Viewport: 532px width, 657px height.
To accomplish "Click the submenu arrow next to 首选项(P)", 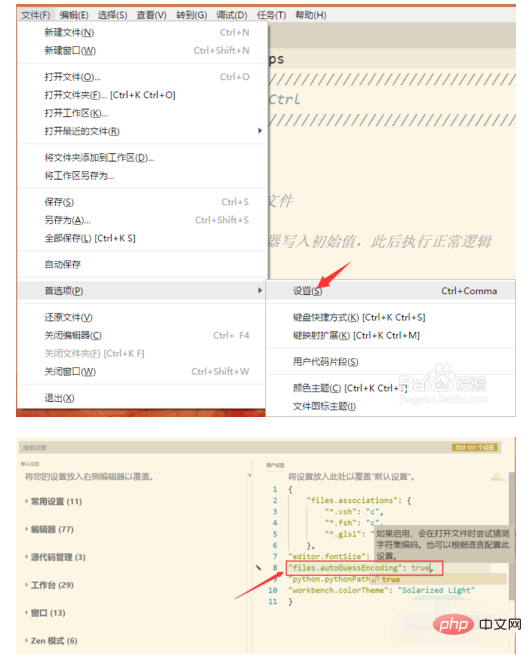I will point(260,290).
